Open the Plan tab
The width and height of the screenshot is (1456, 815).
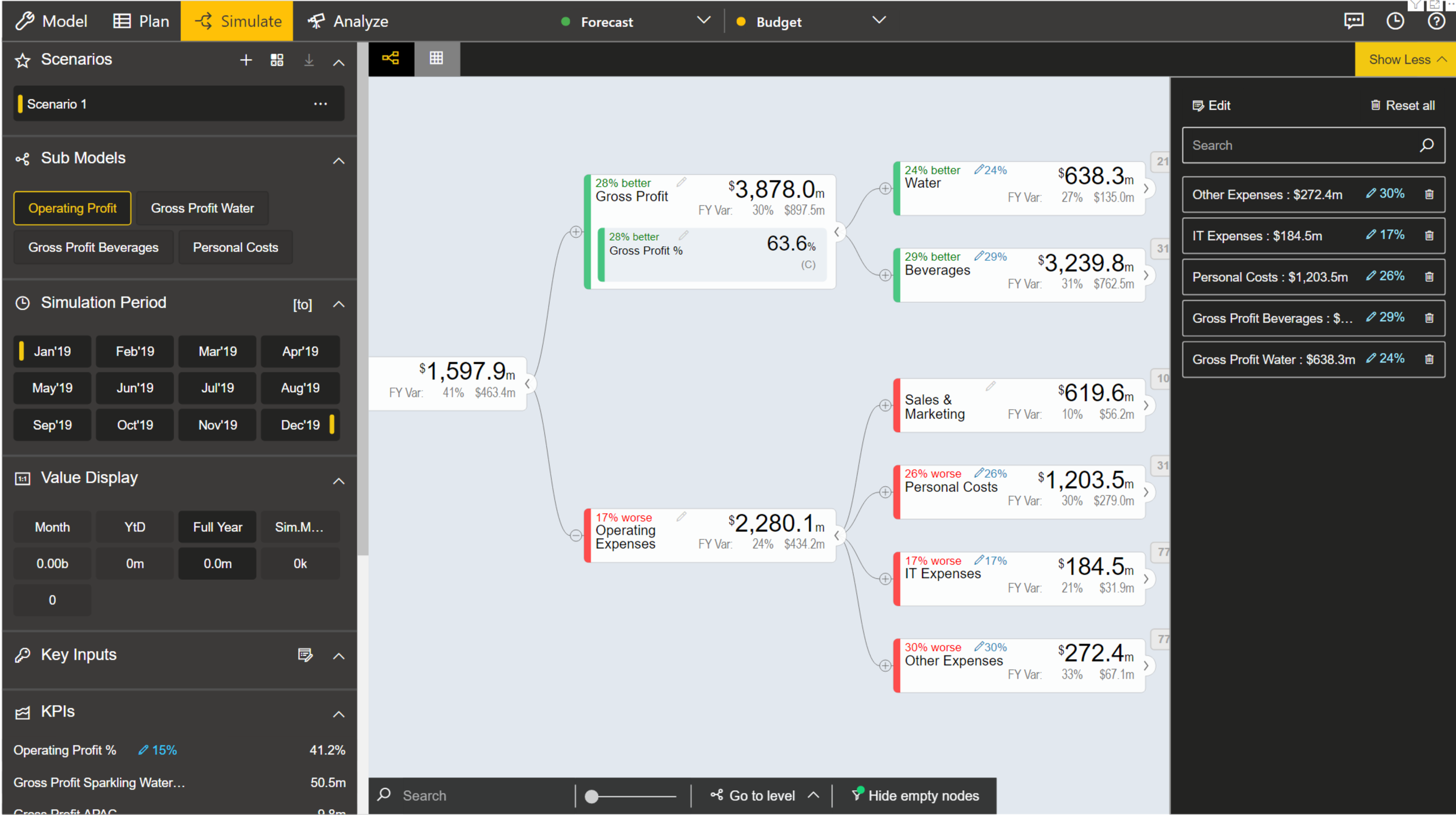tap(141, 22)
